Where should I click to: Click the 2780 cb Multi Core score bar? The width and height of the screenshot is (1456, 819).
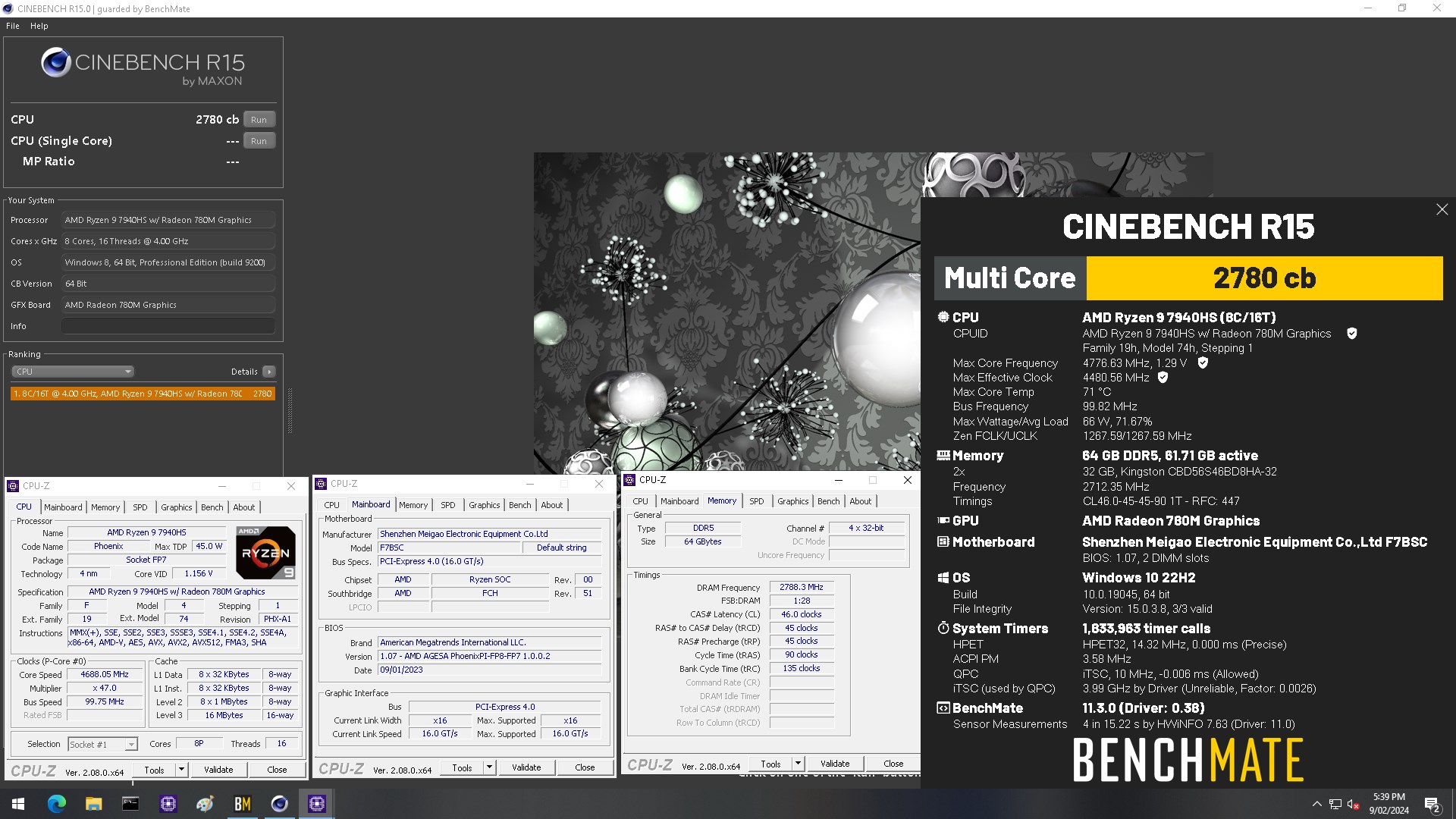[1264, 278]
